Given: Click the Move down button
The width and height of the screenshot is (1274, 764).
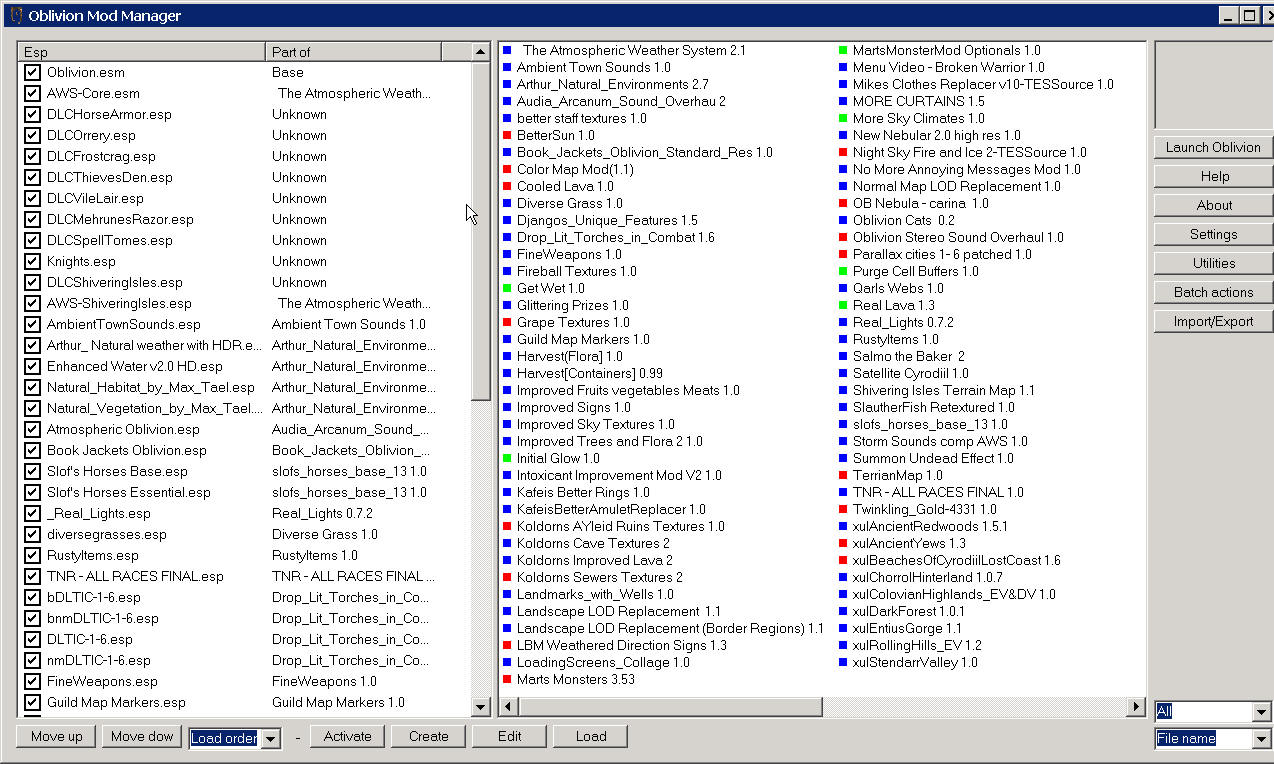Looking at the screenshot, I should tap(142, 736).
